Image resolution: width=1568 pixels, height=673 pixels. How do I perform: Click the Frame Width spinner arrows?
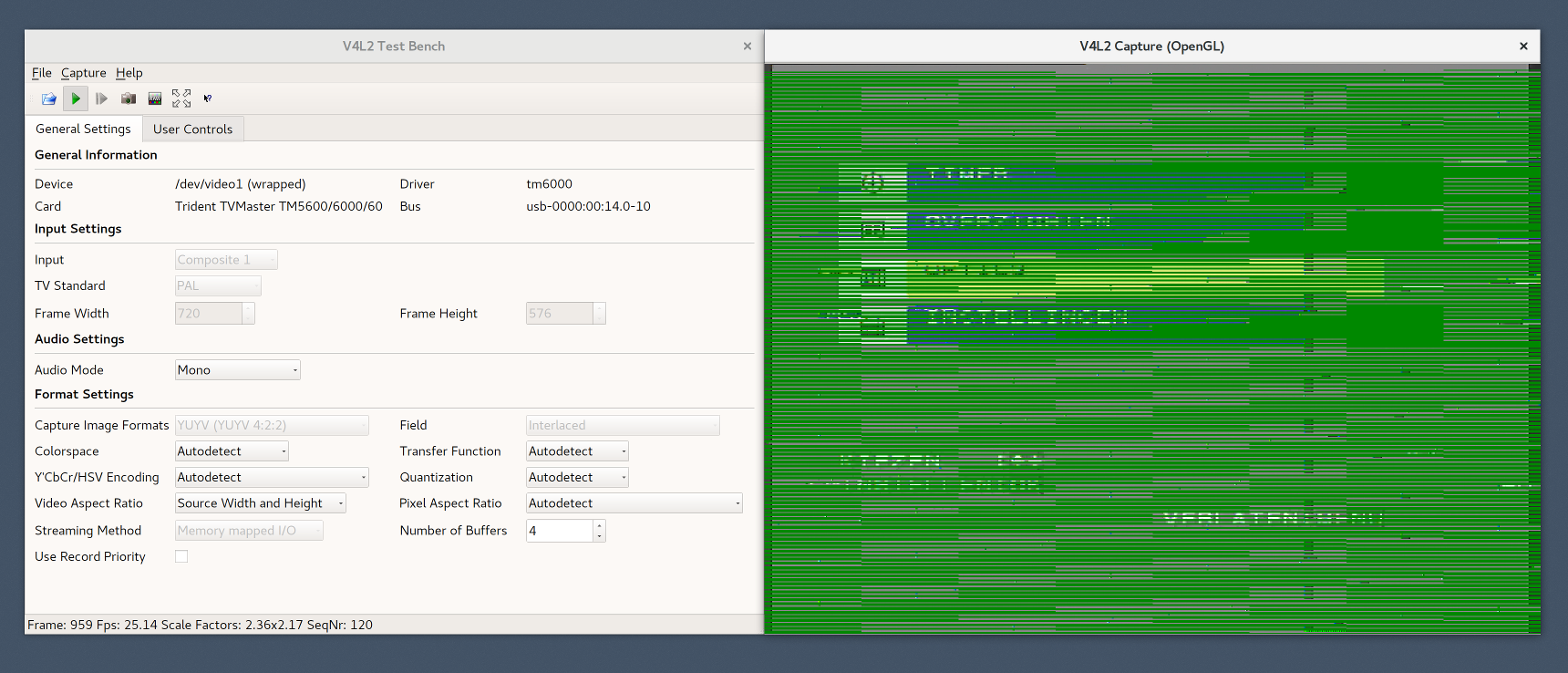coord(248,314)
